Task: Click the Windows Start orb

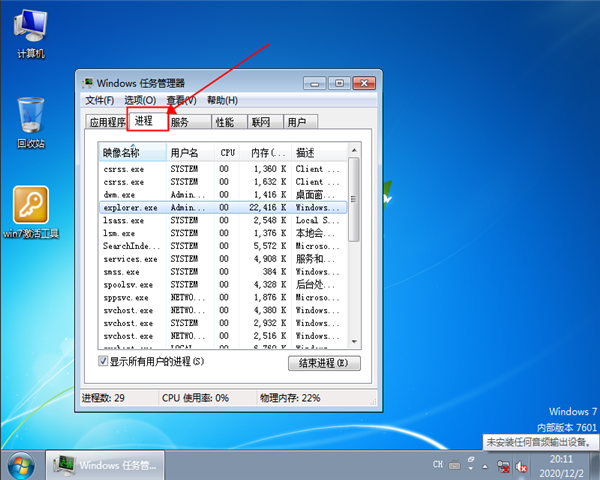Action: [20, 465]
